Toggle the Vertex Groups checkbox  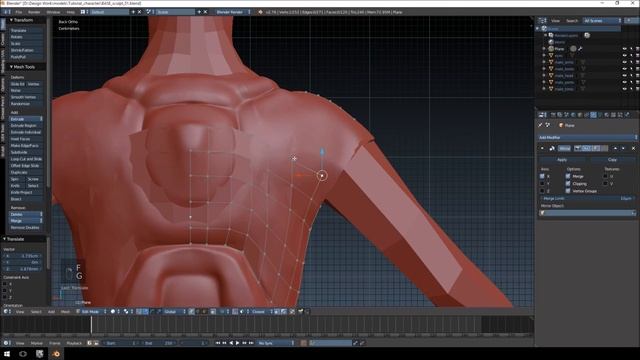(568, 191)
